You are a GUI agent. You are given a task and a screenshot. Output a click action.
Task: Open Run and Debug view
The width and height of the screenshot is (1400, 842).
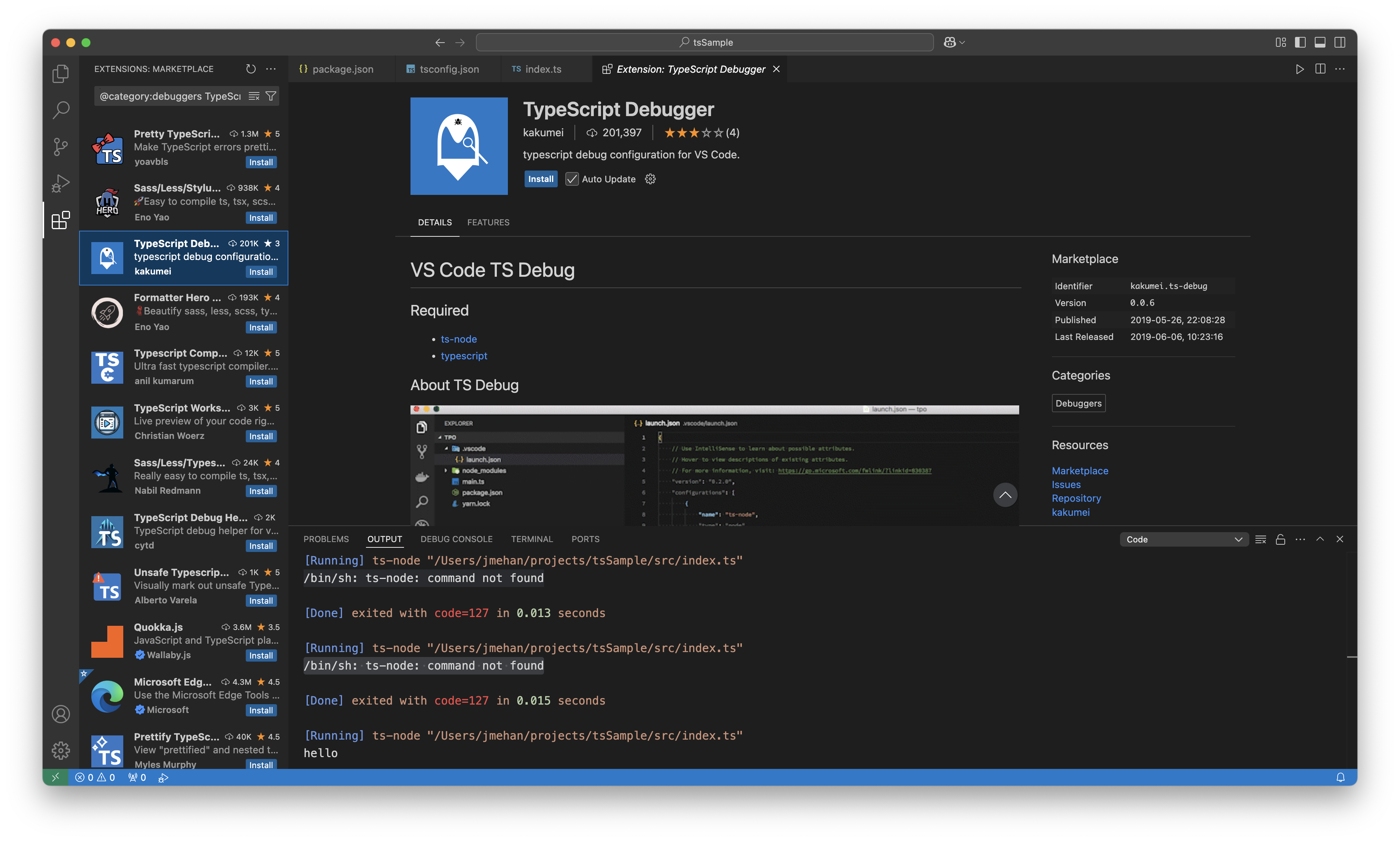[x=60, y=183]
